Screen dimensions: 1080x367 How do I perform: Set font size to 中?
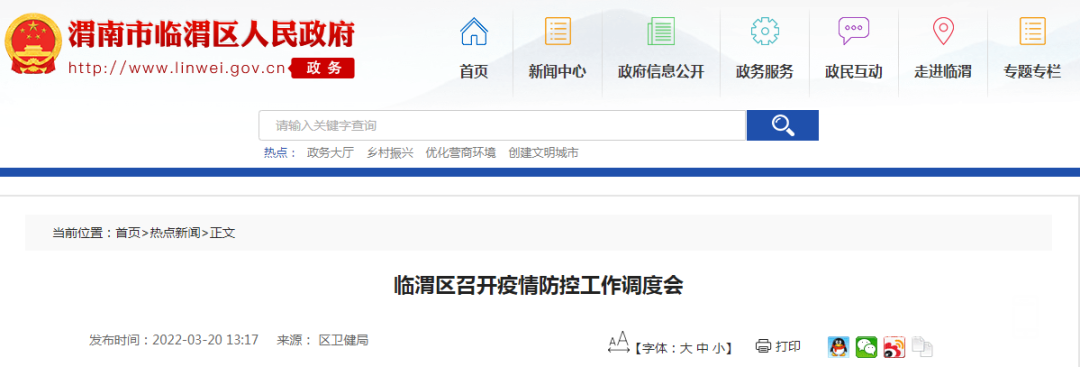702,348
